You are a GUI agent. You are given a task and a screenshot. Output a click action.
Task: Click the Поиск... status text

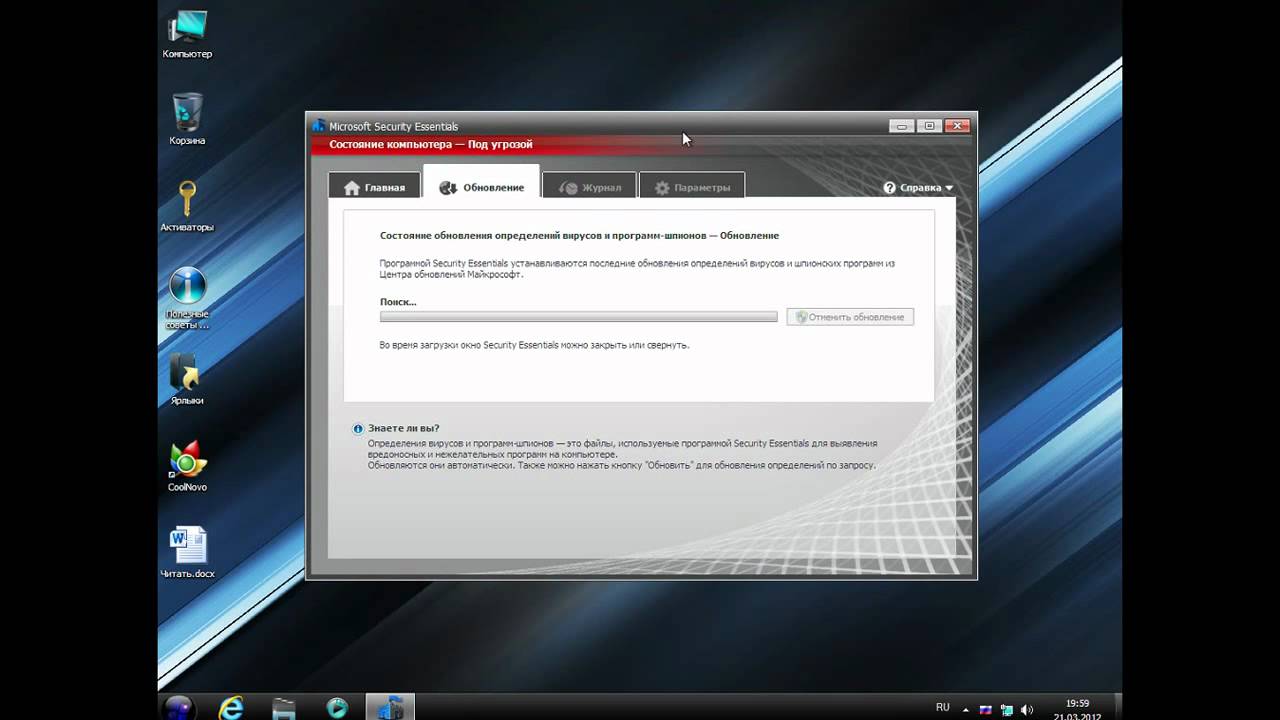tap(398, 302)
